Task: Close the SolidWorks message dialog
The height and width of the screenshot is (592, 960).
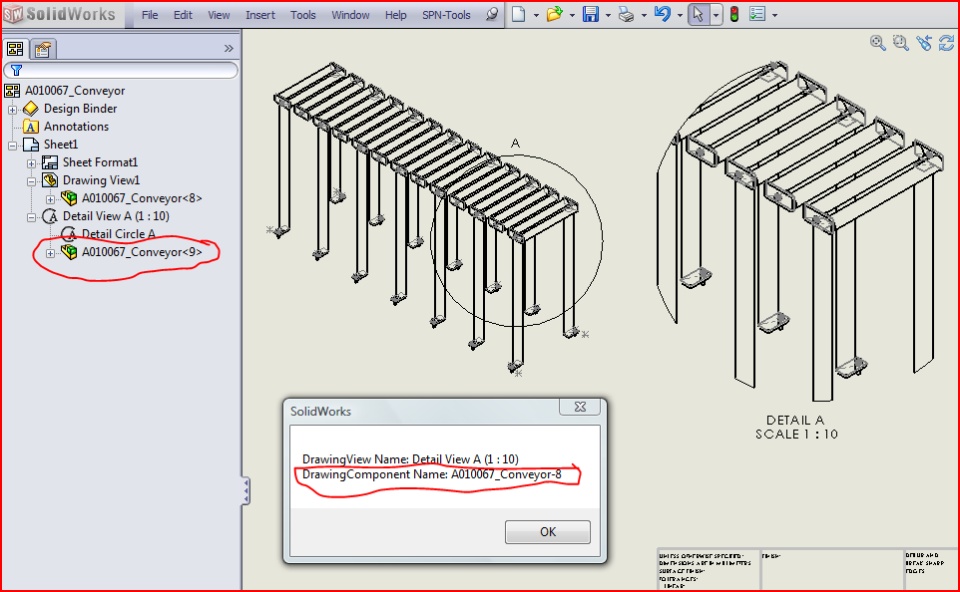Action: (x=580, y=407)
